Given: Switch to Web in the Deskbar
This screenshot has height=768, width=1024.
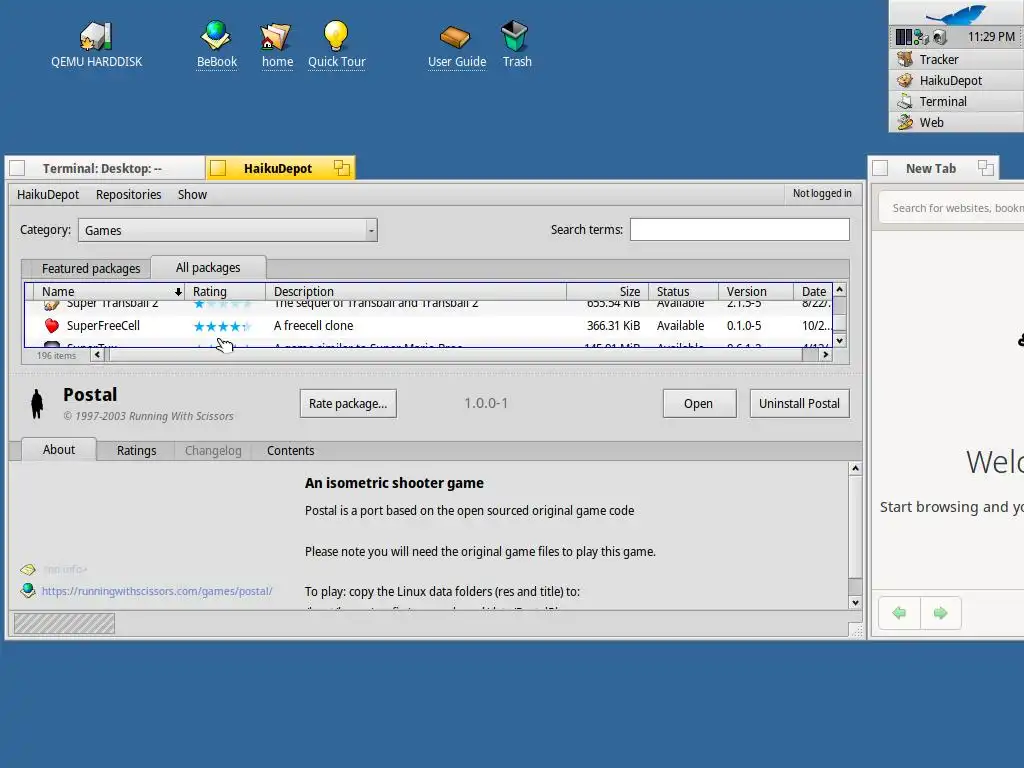Looking at the screenshot, I should pos(956,122).
